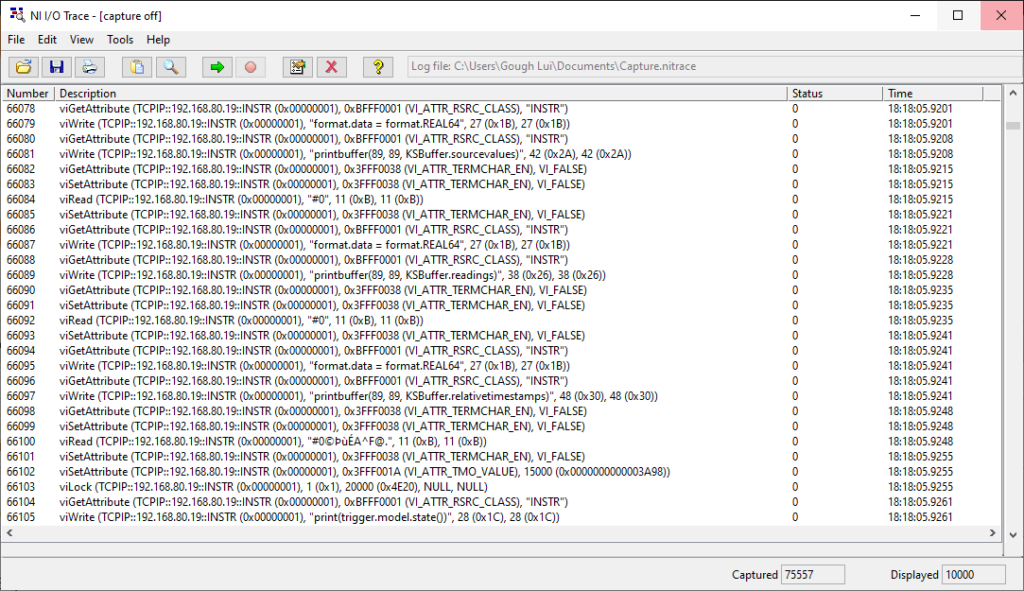Select row 66093 viSetAttribute entry
Image resolution: width=1024 pixels, height=591 pixels.
pos(502,336)
